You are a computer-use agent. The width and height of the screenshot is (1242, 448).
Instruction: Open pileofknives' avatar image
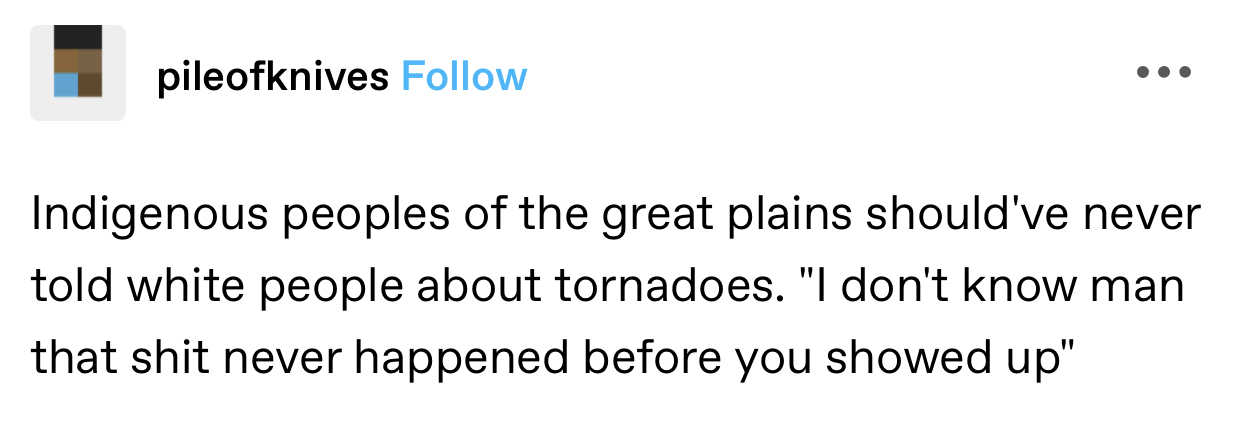pyautogui.click(x=78, y=73)
